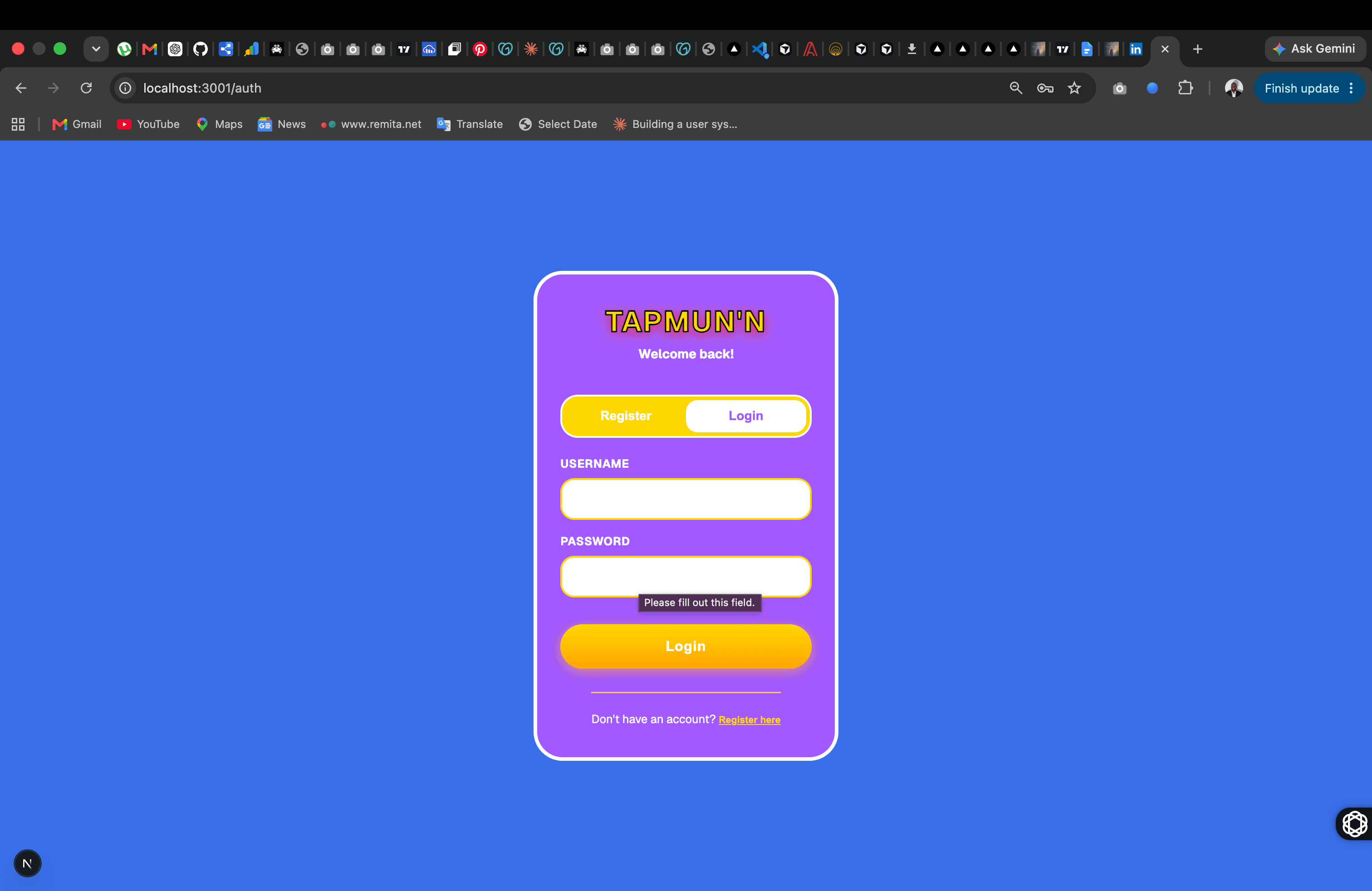Open the Gmail bookmark
This screenshot has height=891, width=1372.
pos(77,124)
